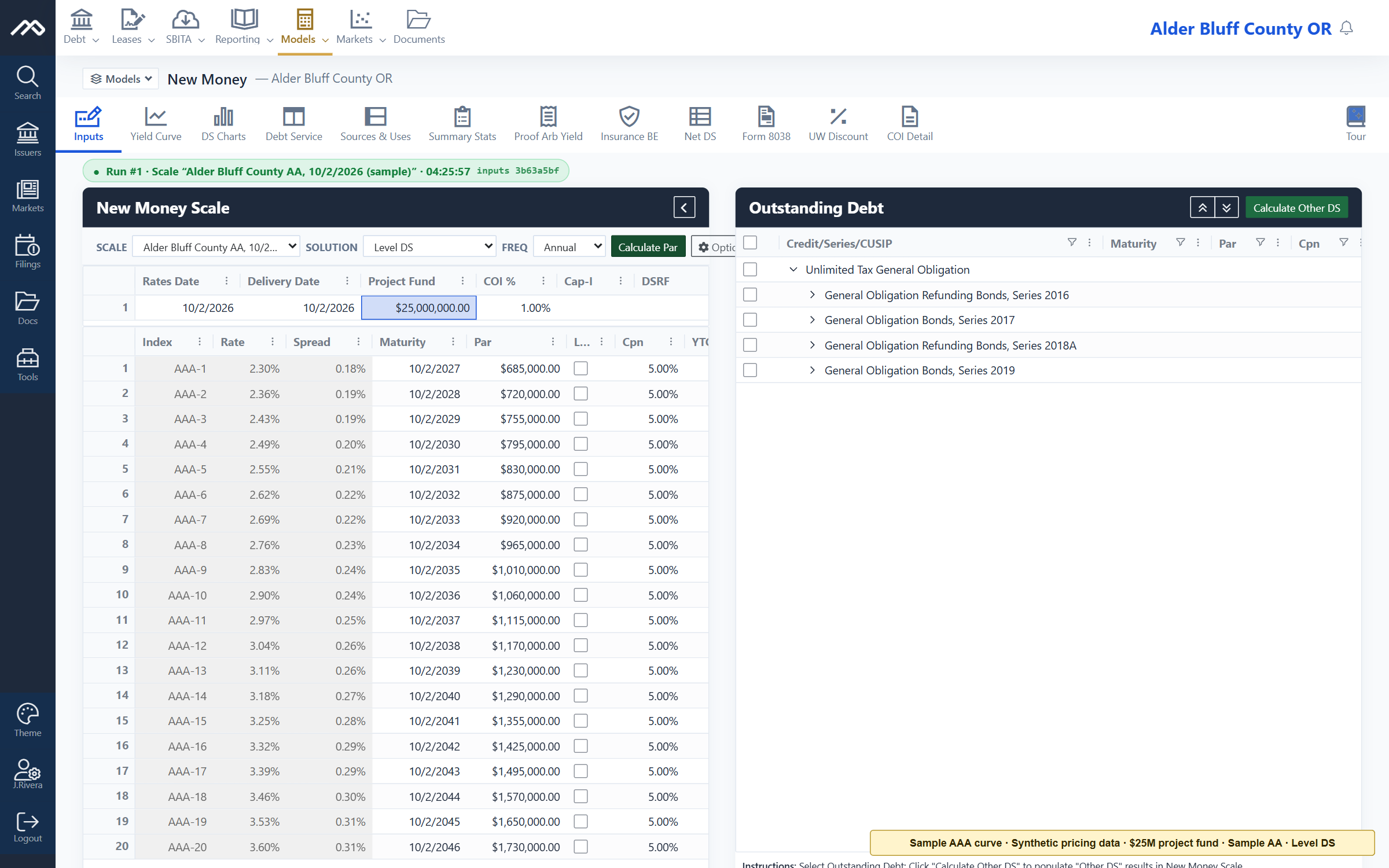The width and height of the screenshot is (1389, 868).
Task: Open J.Rivera user settings icon
Action: 27,774
